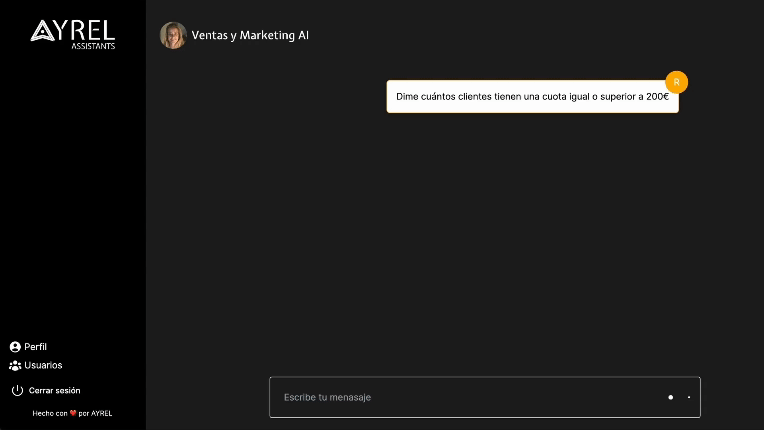764x430 pixels.
Task: Click the 'Hecho con' footer text
Action: point(50,413)
